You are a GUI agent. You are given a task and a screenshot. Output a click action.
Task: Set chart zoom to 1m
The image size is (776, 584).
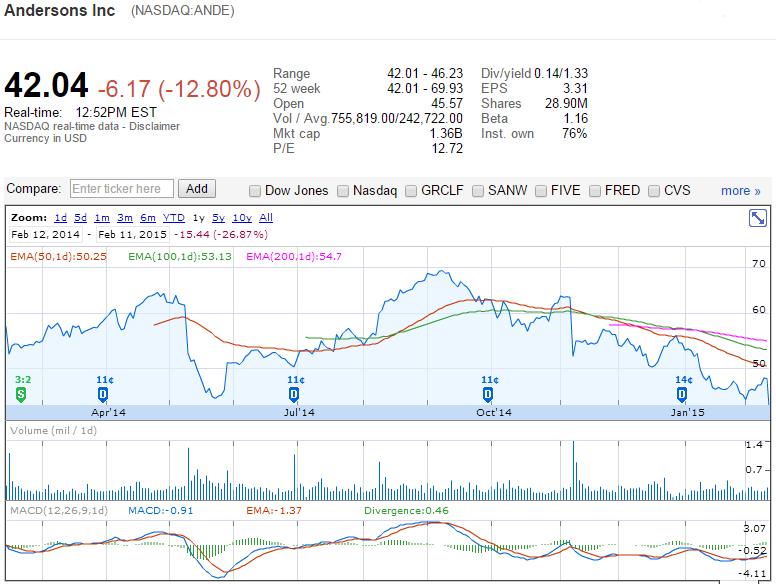pos(102,218)
